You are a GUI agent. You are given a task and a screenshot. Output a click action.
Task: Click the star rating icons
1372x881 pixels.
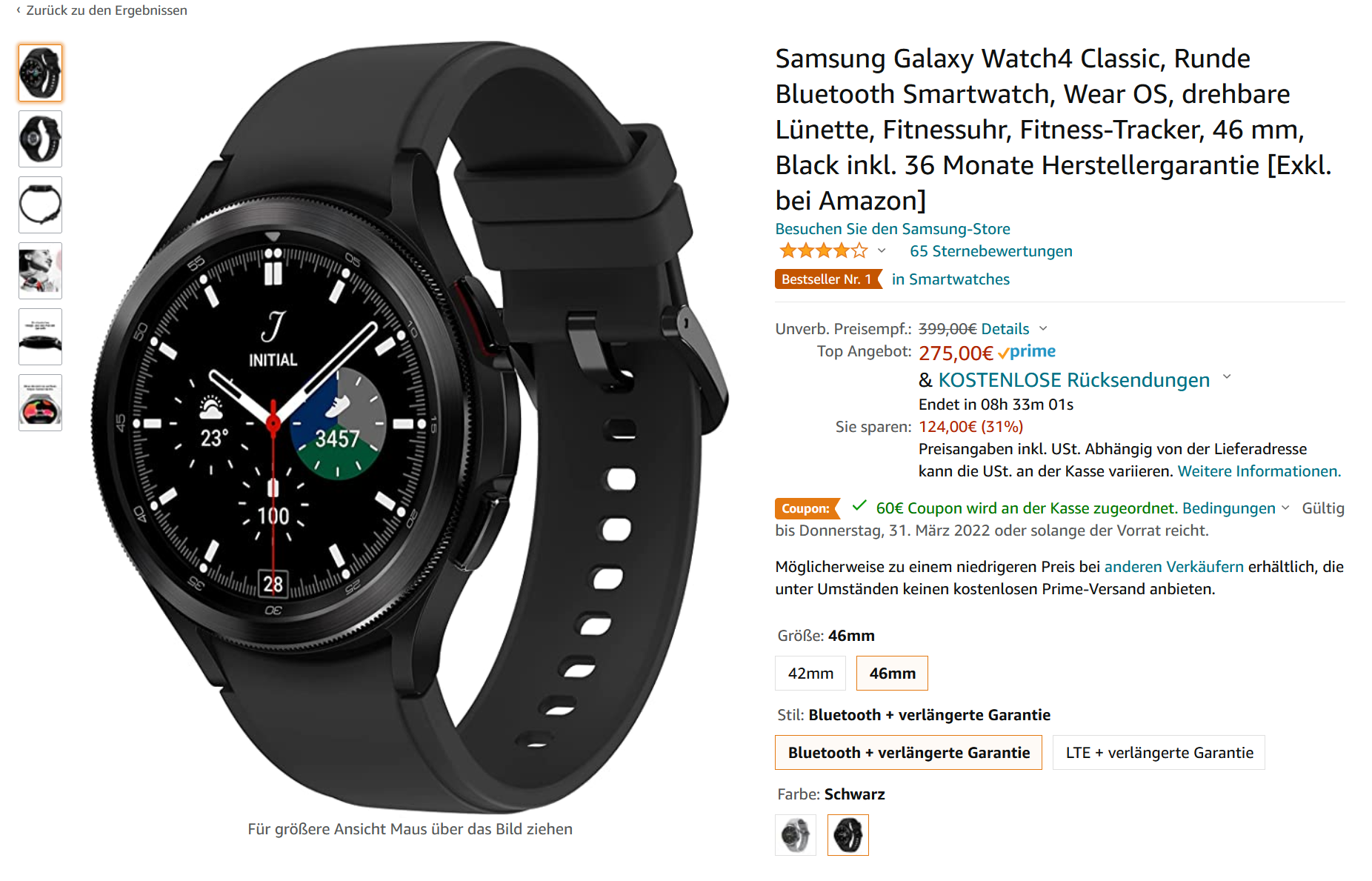click(823, 251)
